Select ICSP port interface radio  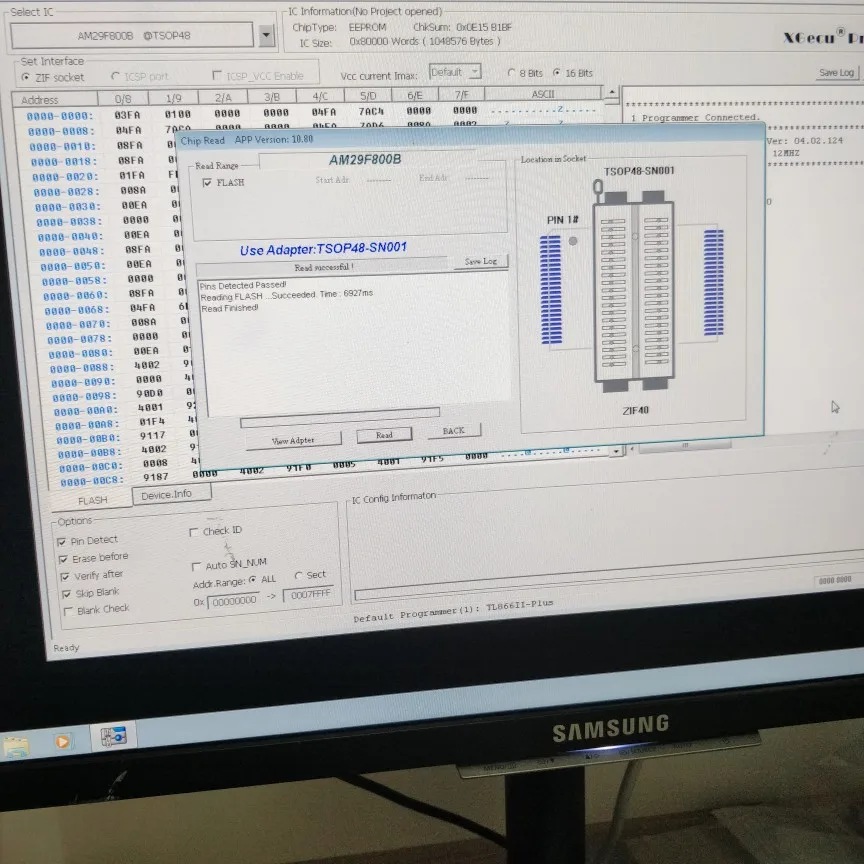point(115,76)
